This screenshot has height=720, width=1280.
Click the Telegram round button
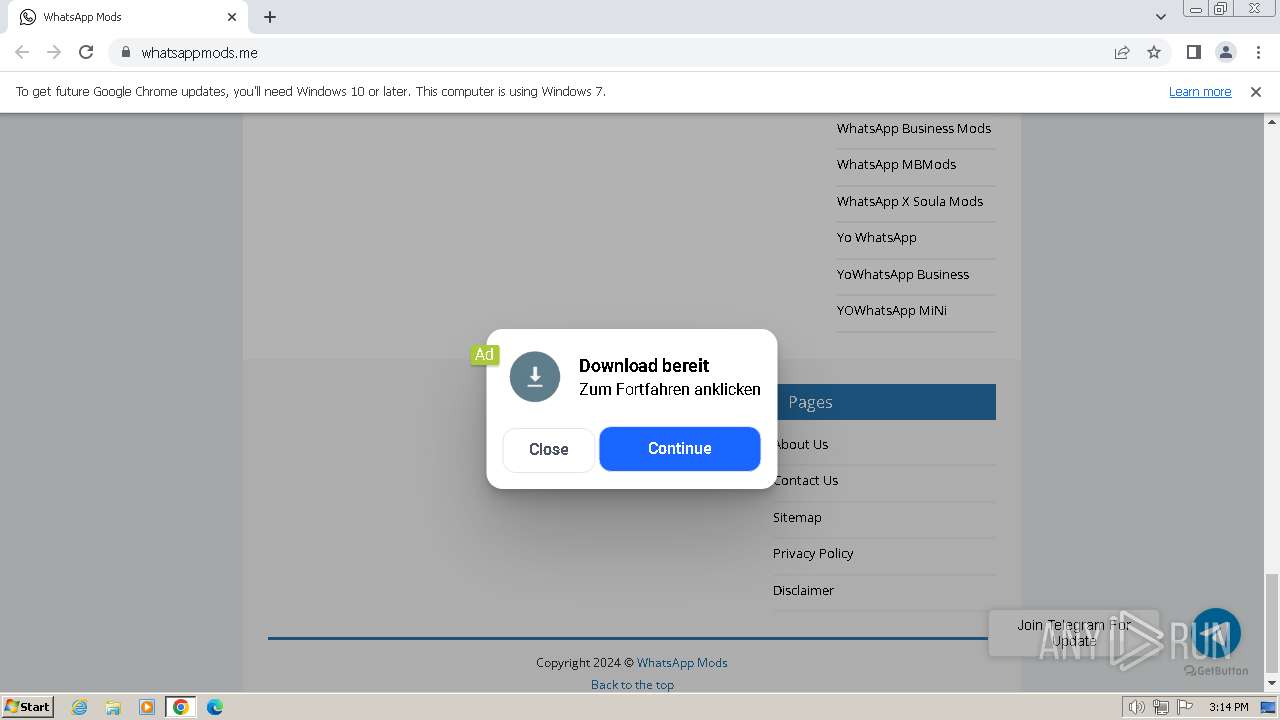[1215, 633]
